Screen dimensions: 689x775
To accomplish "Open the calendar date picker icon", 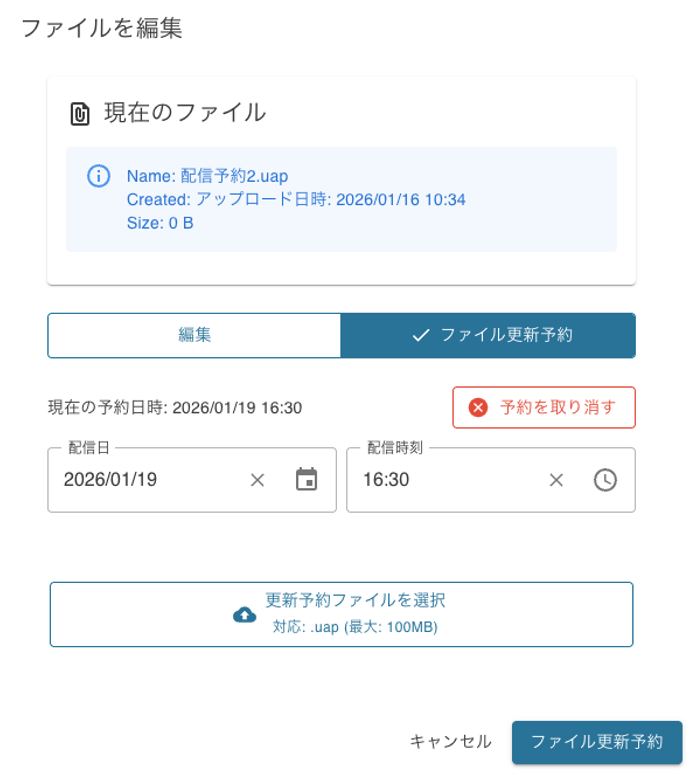I will pos(306,480).
